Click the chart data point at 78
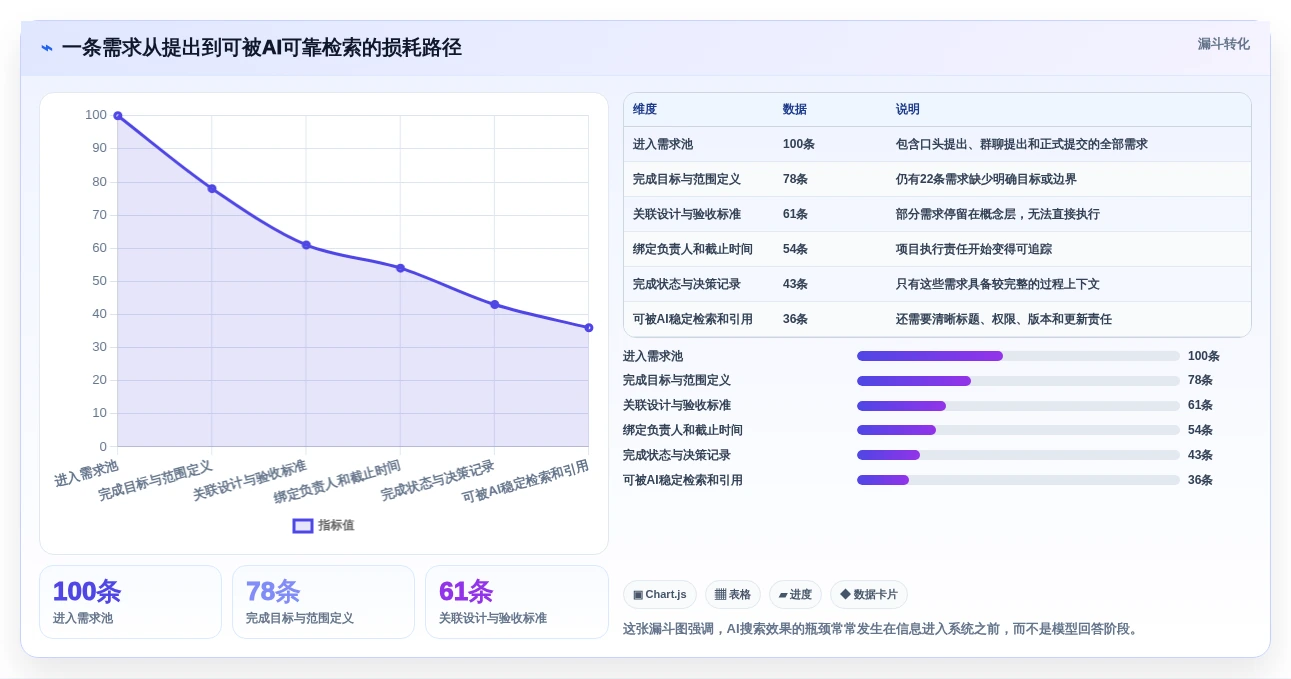The height and width of the screenshot is (679, 1291). (212, 189)
